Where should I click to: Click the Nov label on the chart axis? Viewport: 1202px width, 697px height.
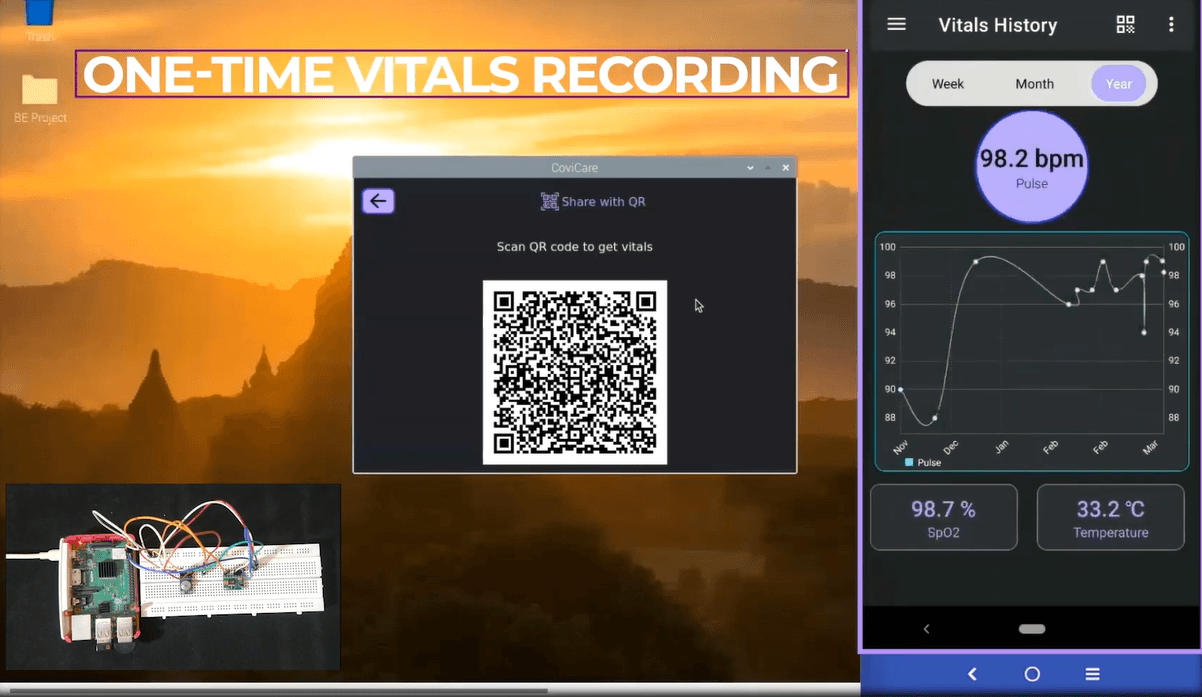tap(901, 445)
